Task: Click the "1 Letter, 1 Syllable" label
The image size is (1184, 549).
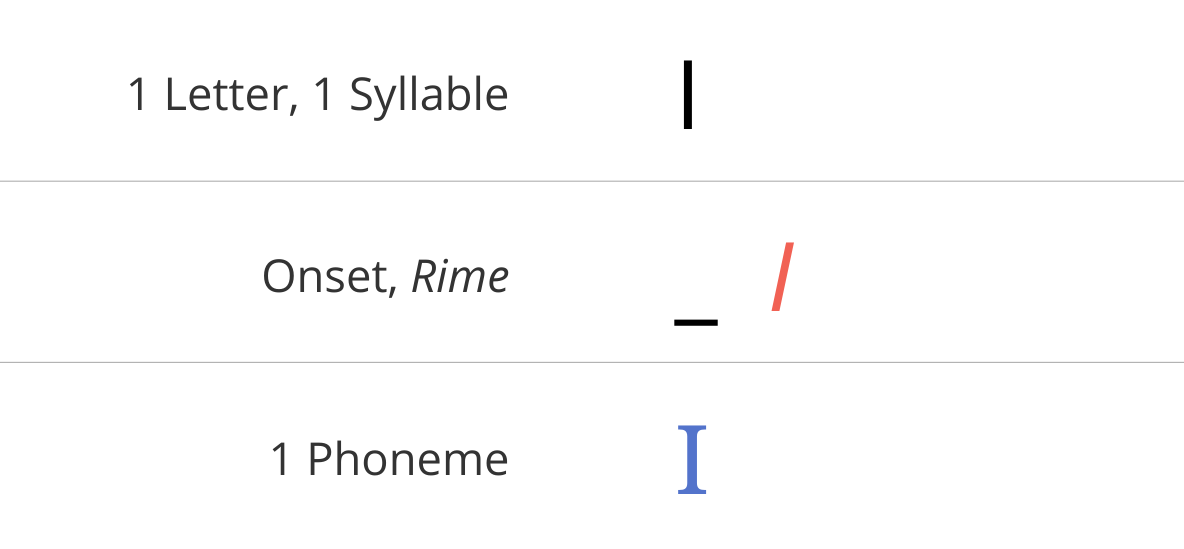Action: click(318, 96)
